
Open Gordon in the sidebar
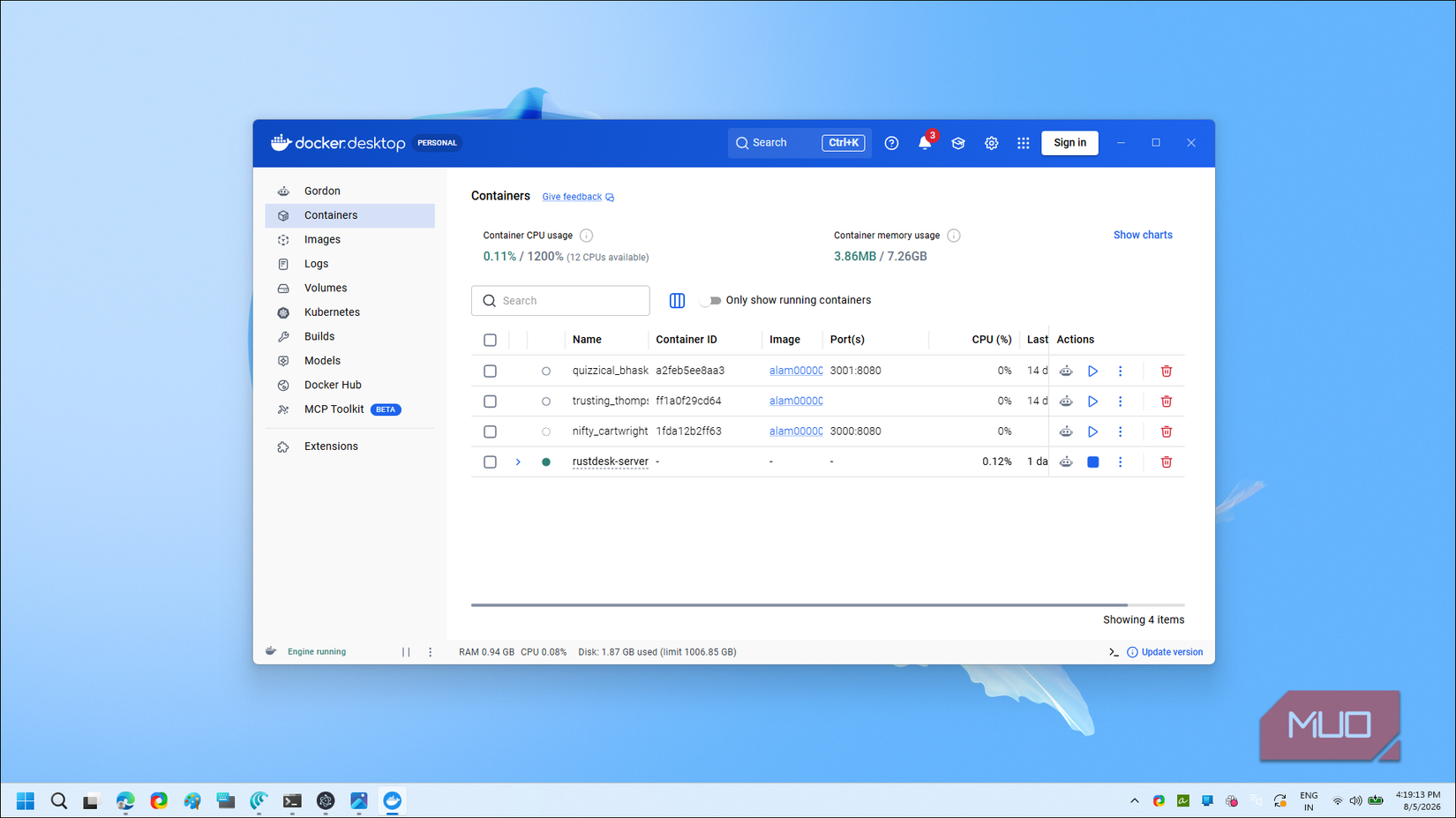tap(349, 191)
